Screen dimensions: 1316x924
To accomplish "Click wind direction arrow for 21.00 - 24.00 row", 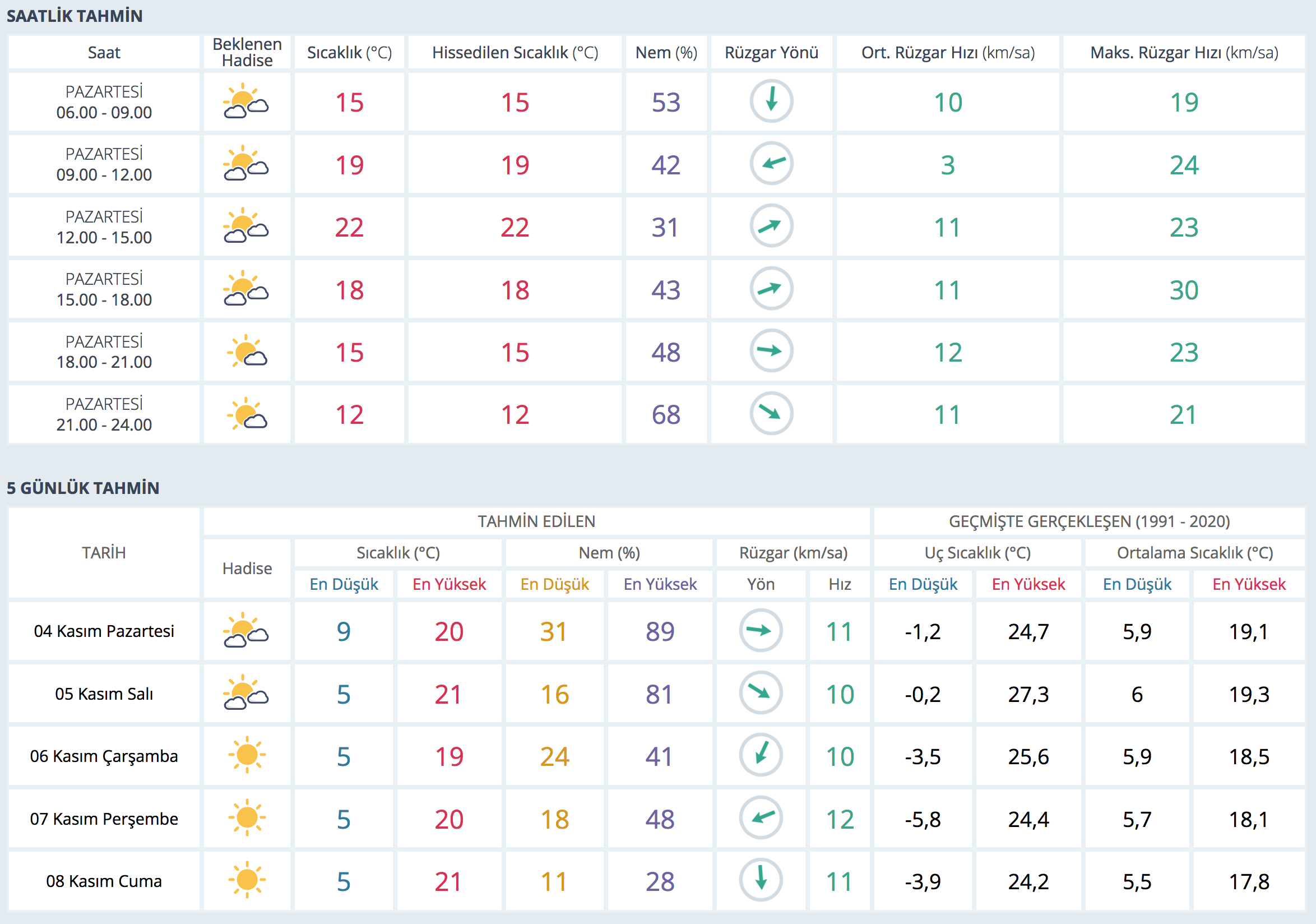I will 771,413.
